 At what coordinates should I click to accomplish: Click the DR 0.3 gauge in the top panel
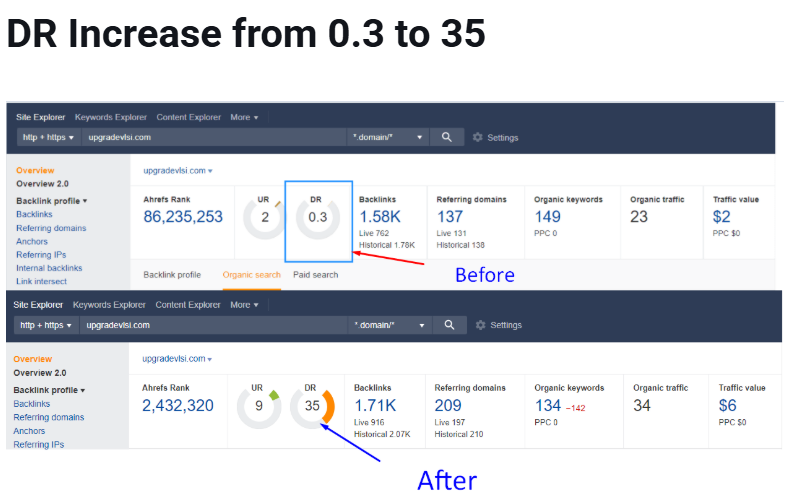pos(318,217)
